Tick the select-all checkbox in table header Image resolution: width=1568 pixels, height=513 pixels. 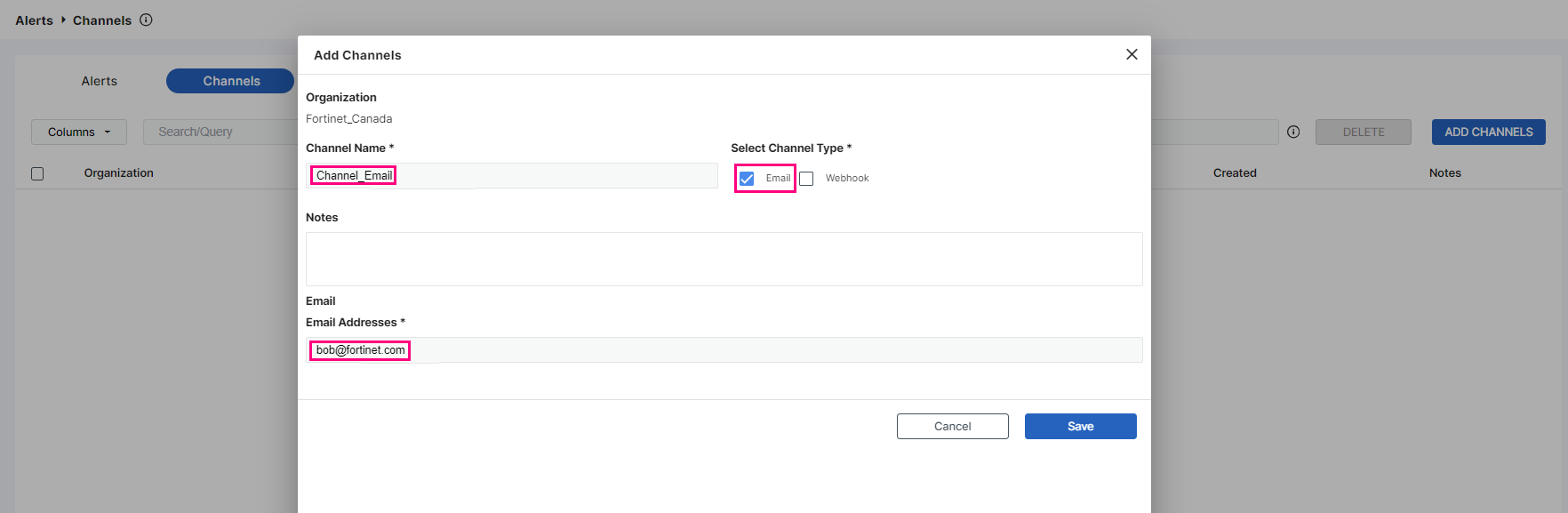37,173
